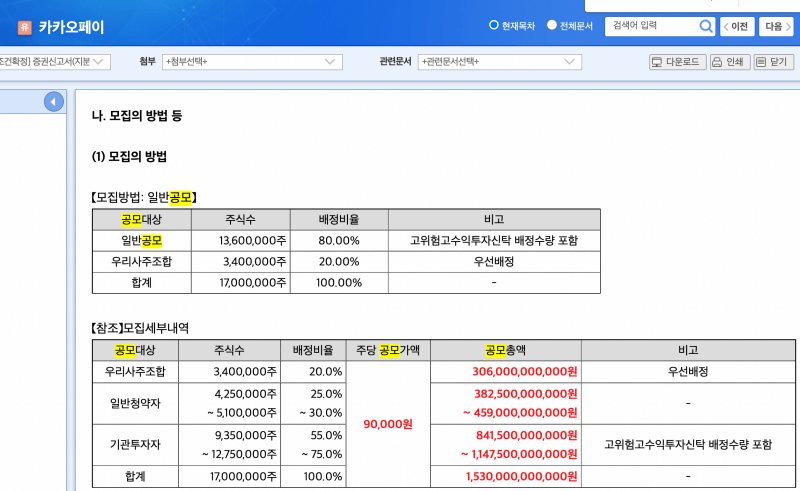Click cell 80.00%

(339, 240)
